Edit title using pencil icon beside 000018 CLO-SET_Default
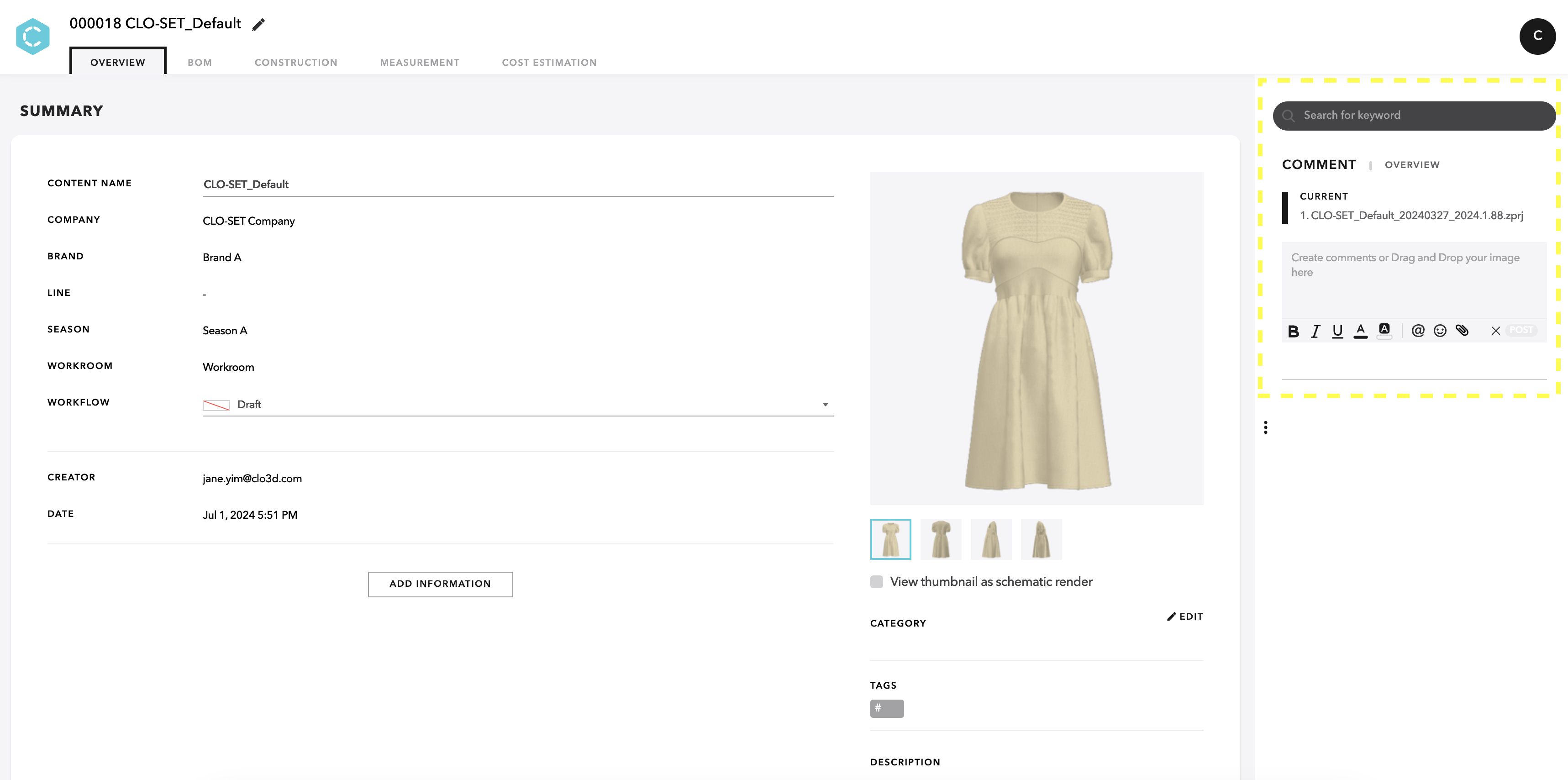Image resolution: width=1568 pixels, height=780 pixels. 259,24
